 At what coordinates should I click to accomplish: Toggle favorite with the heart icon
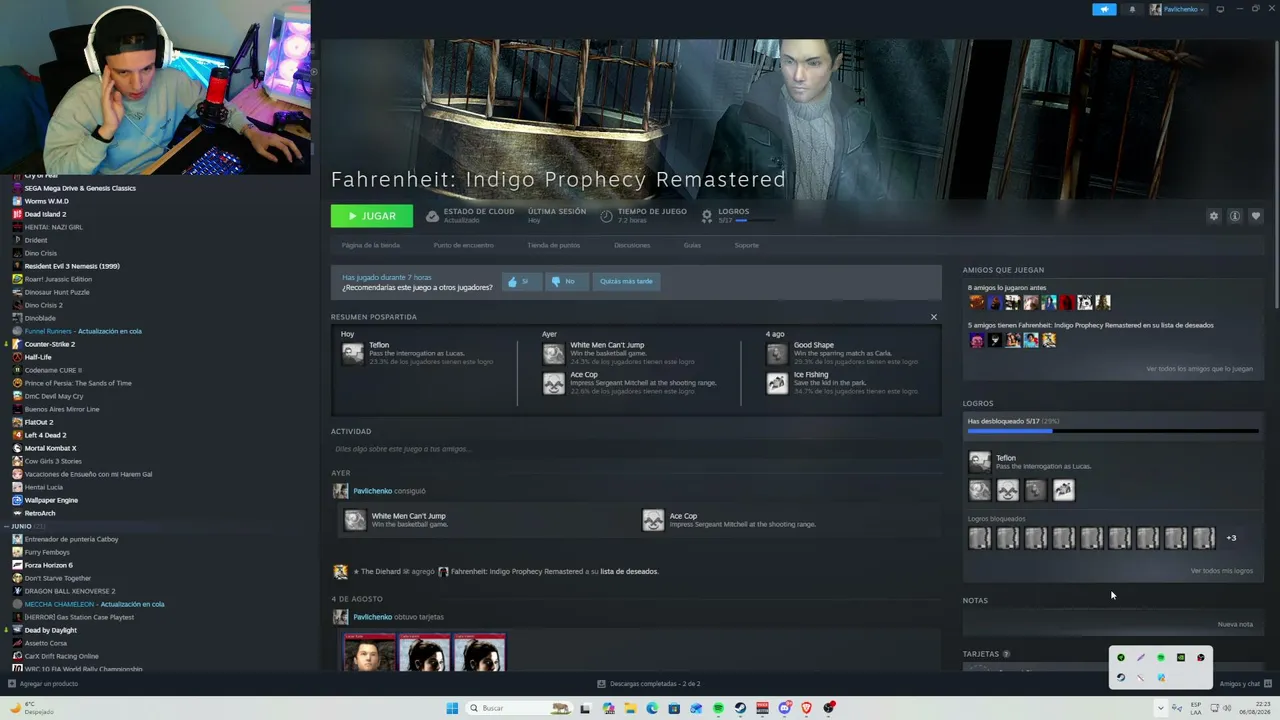[x=1256, y=216]
